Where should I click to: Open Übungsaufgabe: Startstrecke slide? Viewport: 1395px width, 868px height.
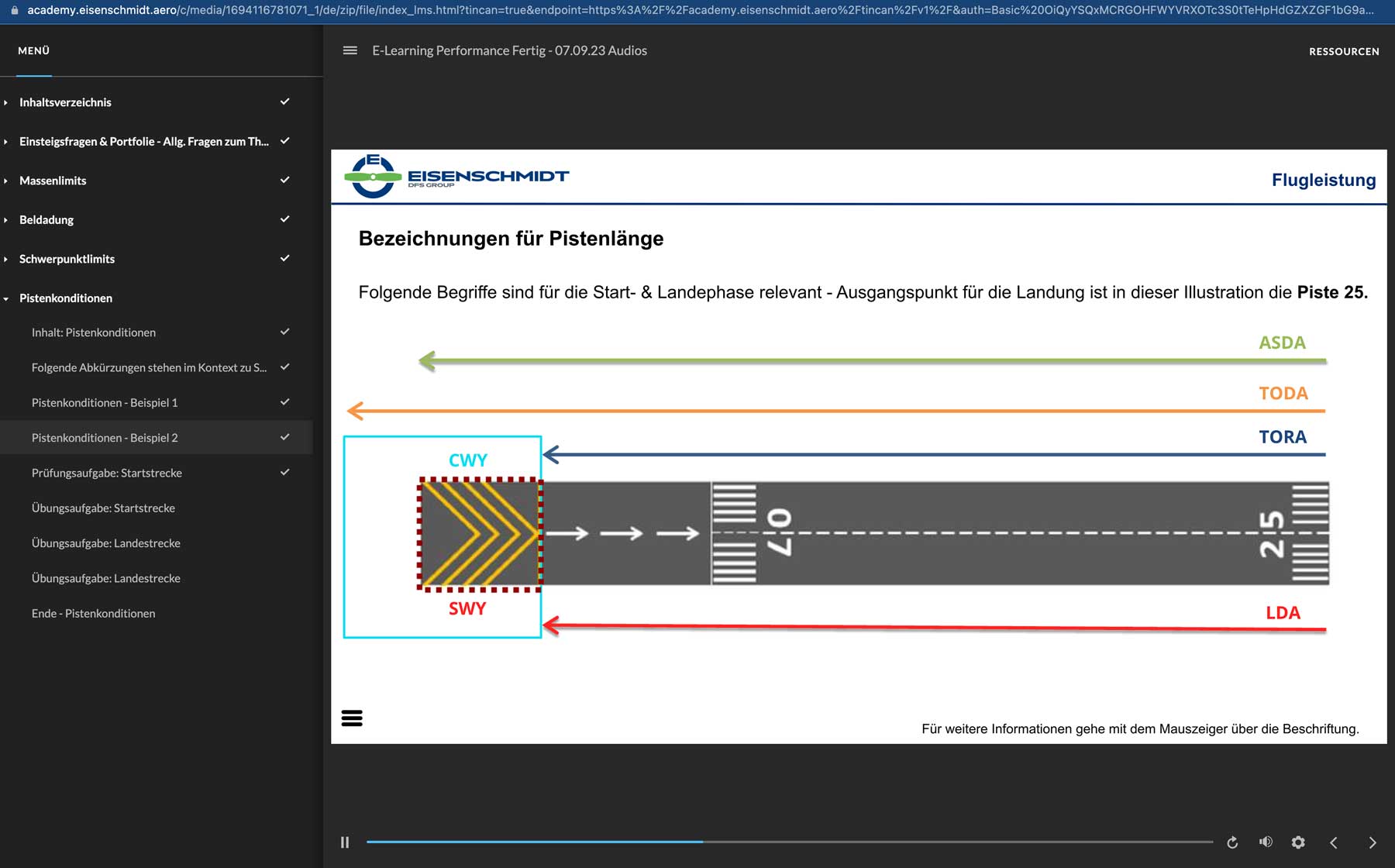[x=103, y=508]
